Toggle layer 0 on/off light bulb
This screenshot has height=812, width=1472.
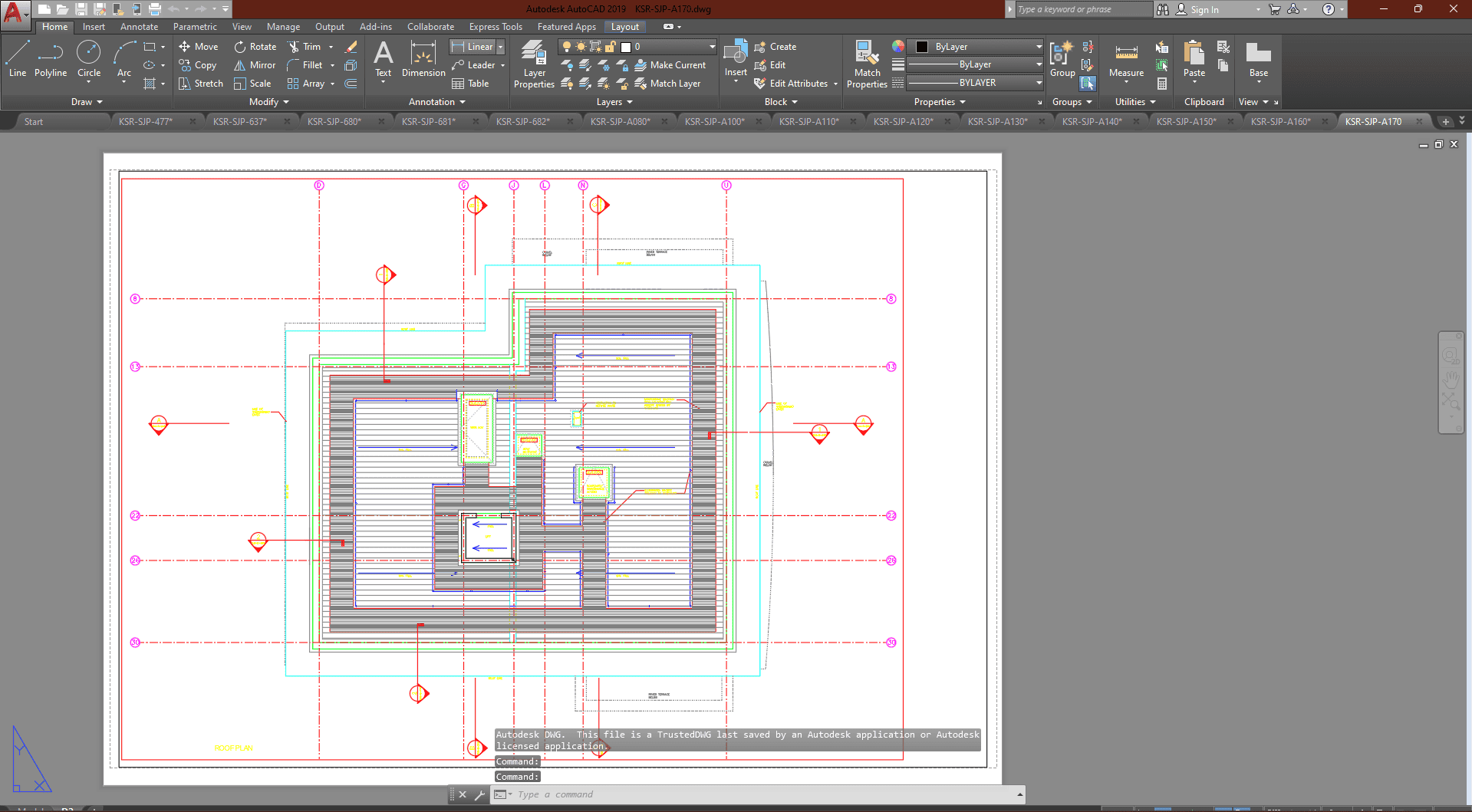[567, 47]
